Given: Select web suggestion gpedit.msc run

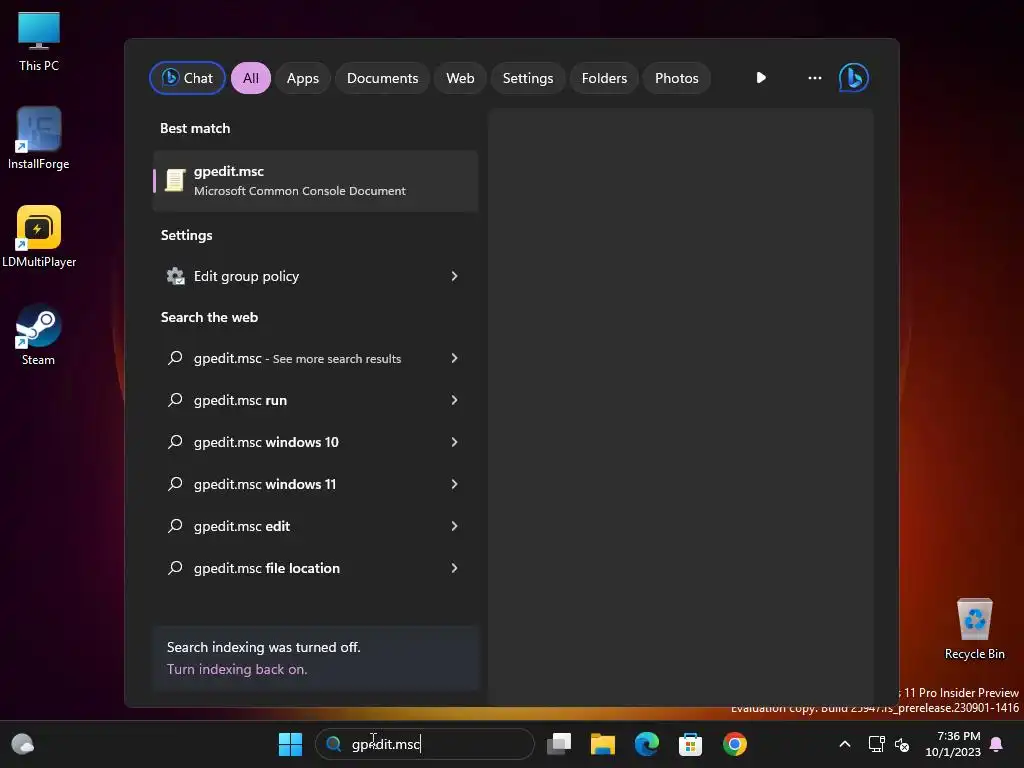Looking at the screenshot, I should [x=315, y=400].
